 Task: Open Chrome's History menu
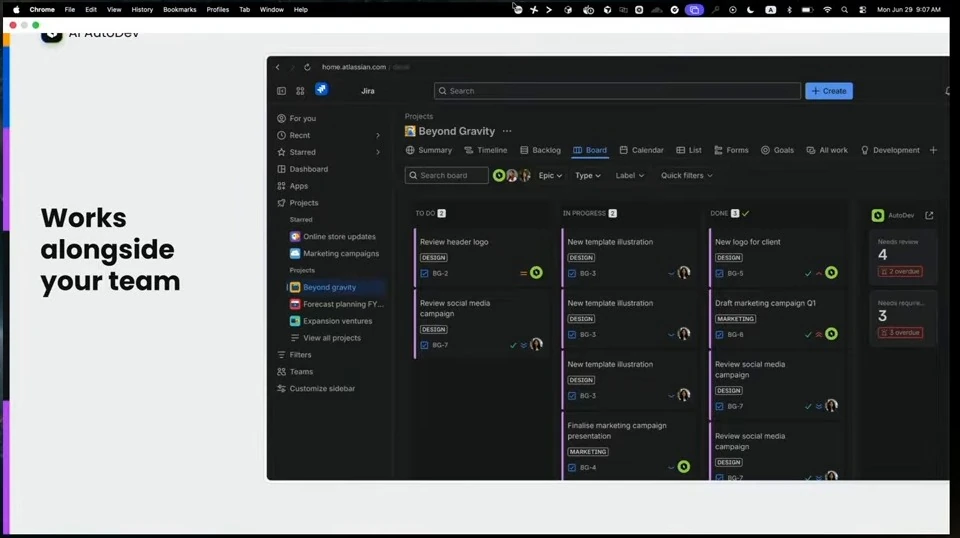pos(142,10)
